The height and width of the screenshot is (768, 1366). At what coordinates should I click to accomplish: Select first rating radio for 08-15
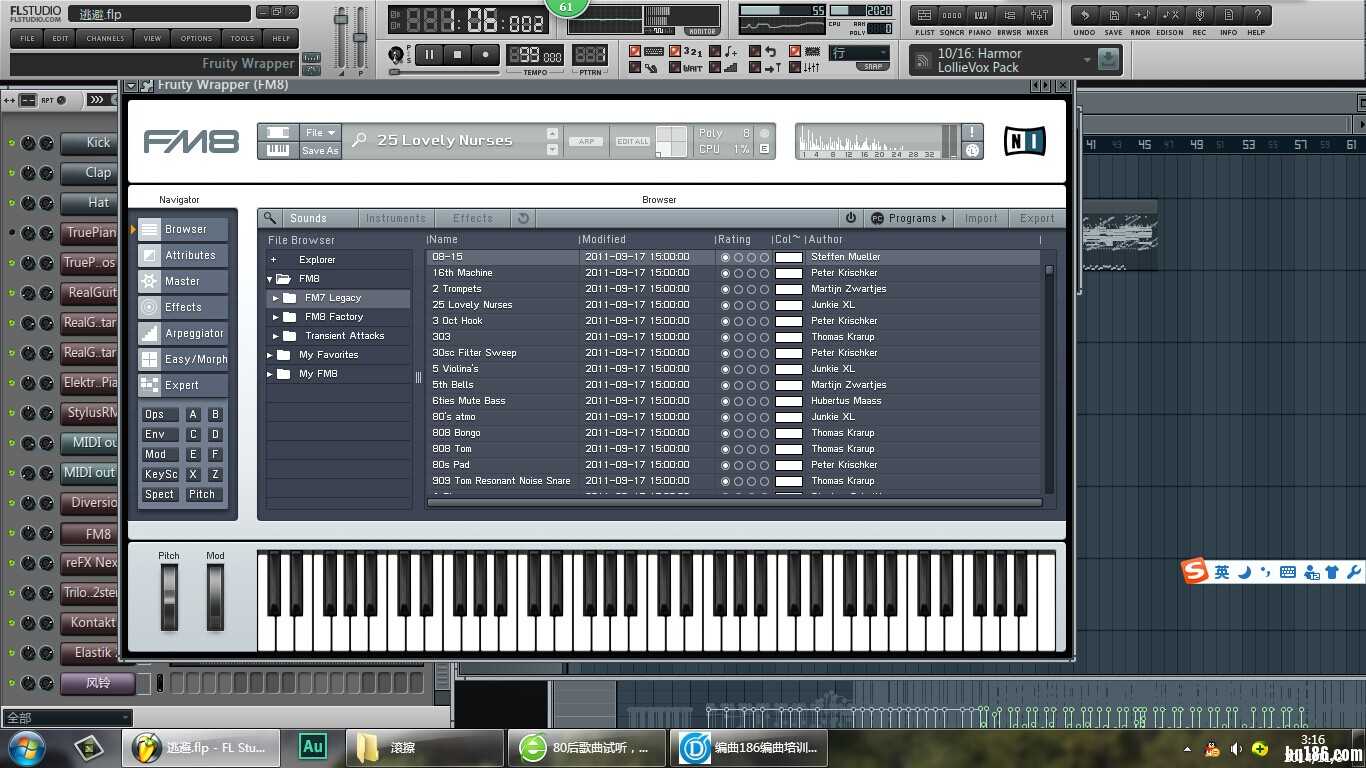coord(726,257)
